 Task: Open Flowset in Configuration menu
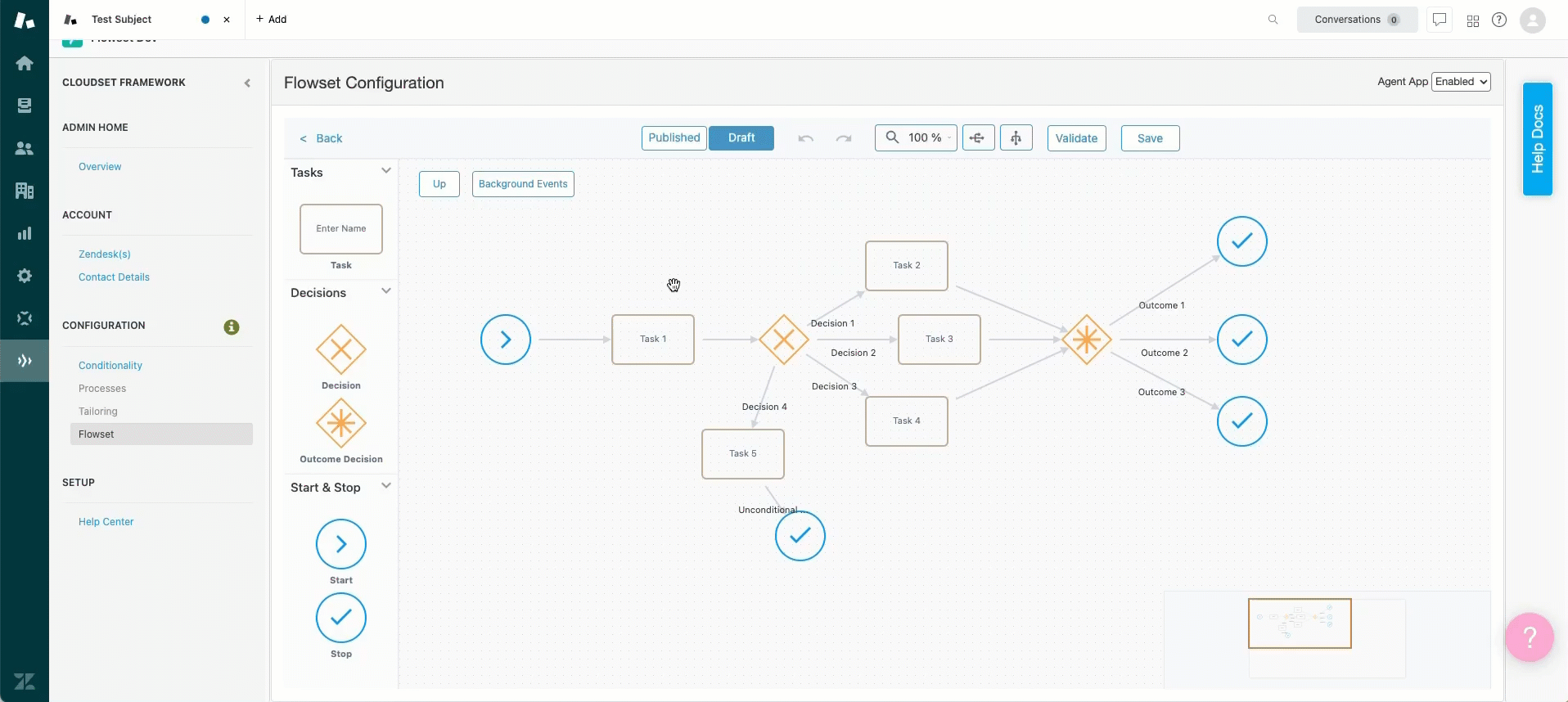coord(161,434)
